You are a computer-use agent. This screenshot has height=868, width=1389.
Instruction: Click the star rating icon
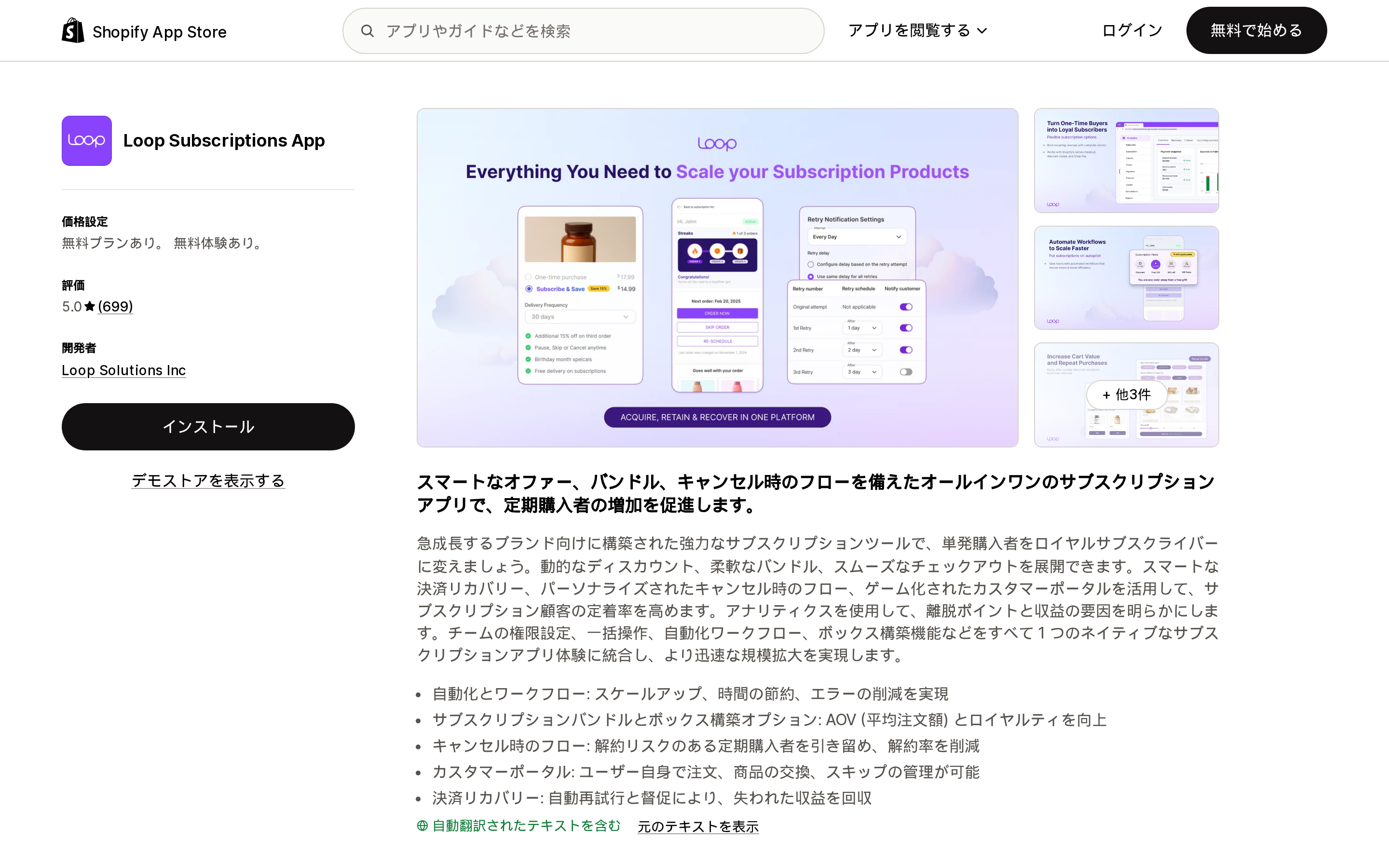[90, 307]
